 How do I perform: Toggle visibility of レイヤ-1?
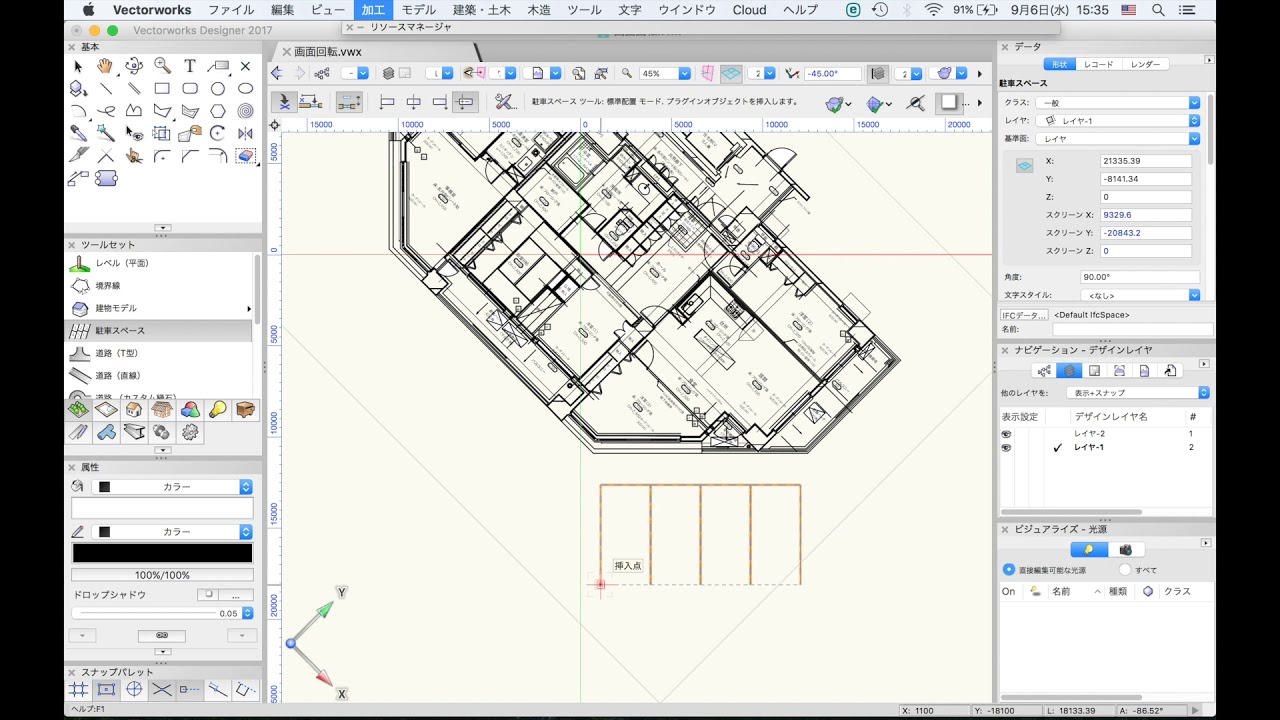click(1005, 448)
